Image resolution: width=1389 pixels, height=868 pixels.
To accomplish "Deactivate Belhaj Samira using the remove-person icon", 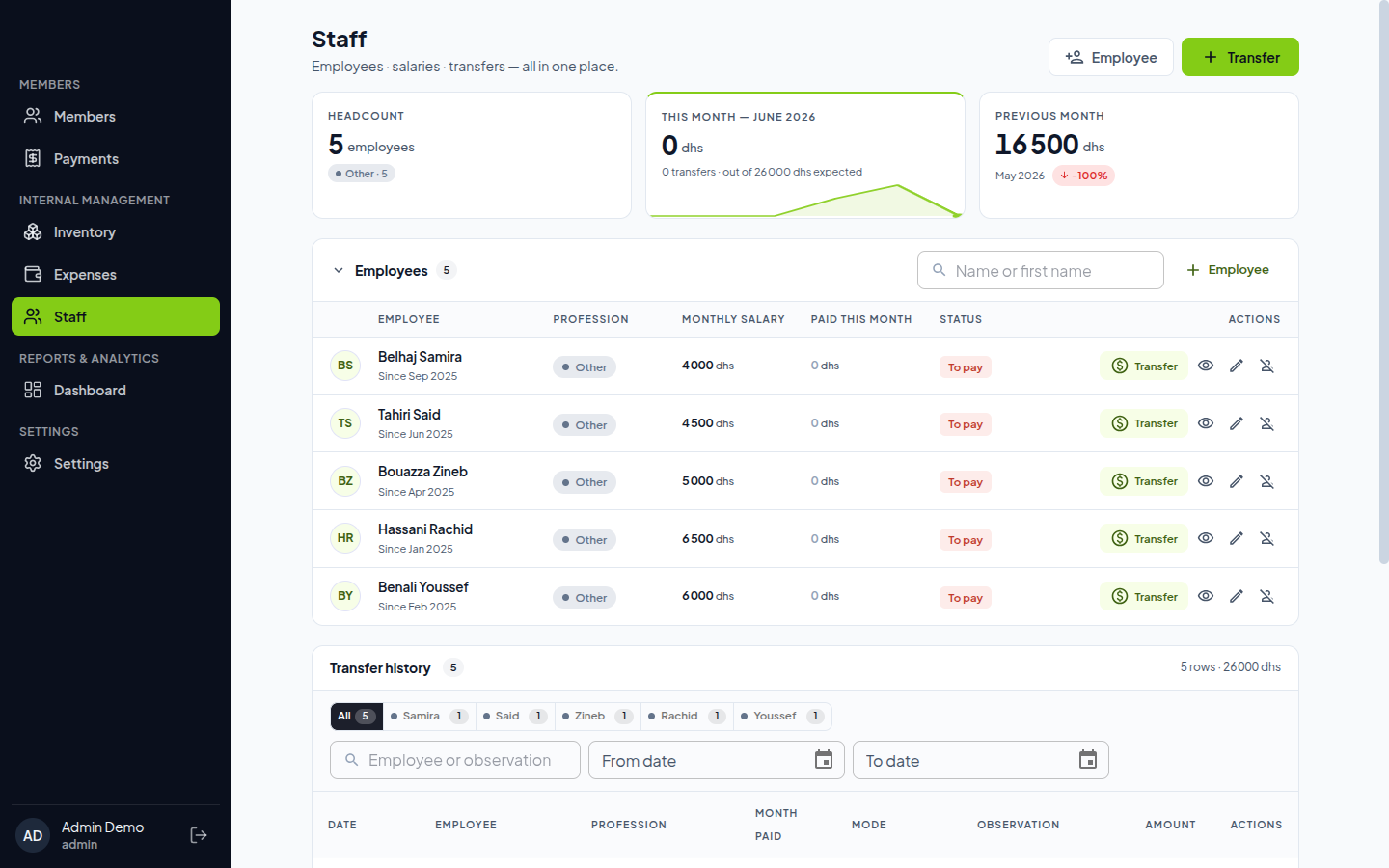I will [1267, 366].
